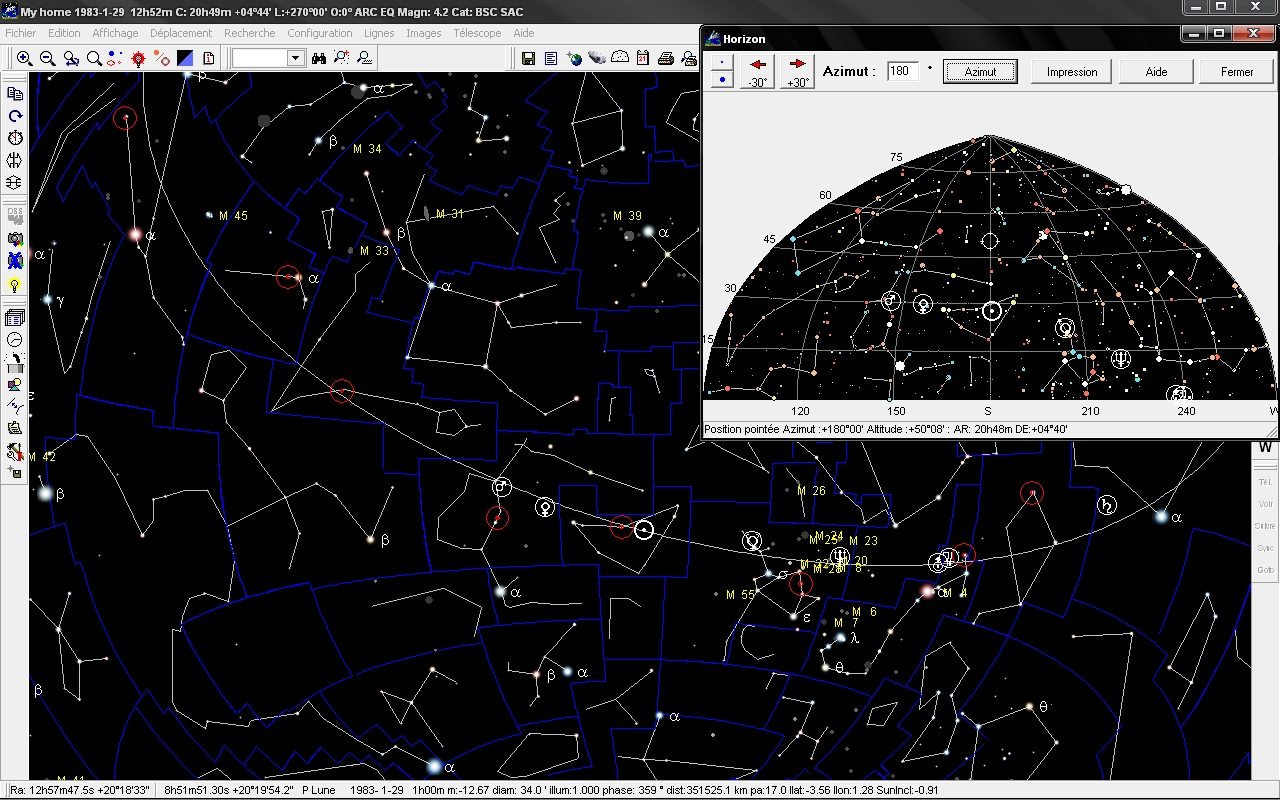1280x800 pixels.
Task: Click the Aide button in Horizon window
Action: point(1156,72)
